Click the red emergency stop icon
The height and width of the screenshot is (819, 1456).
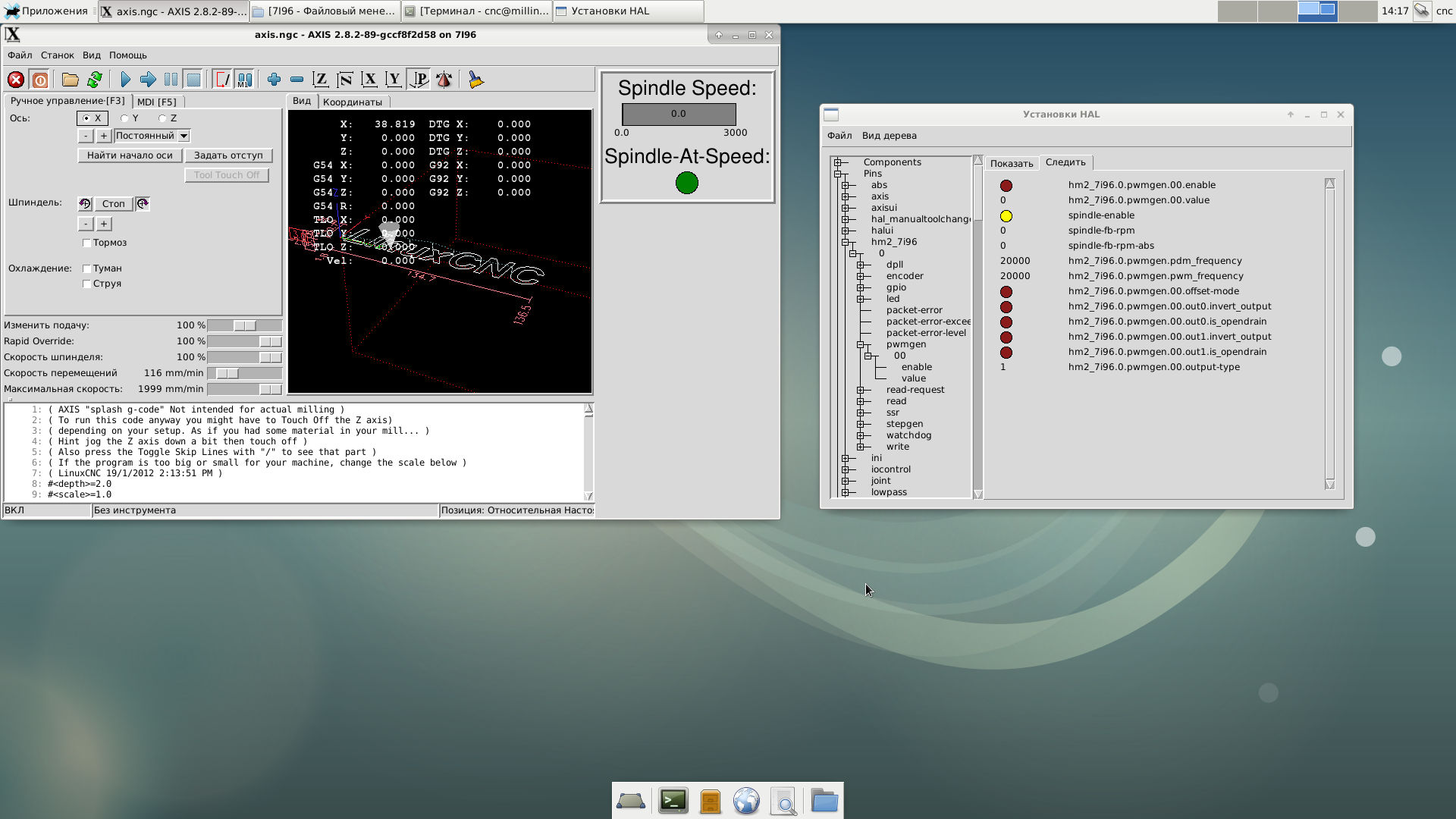point(16,80)
